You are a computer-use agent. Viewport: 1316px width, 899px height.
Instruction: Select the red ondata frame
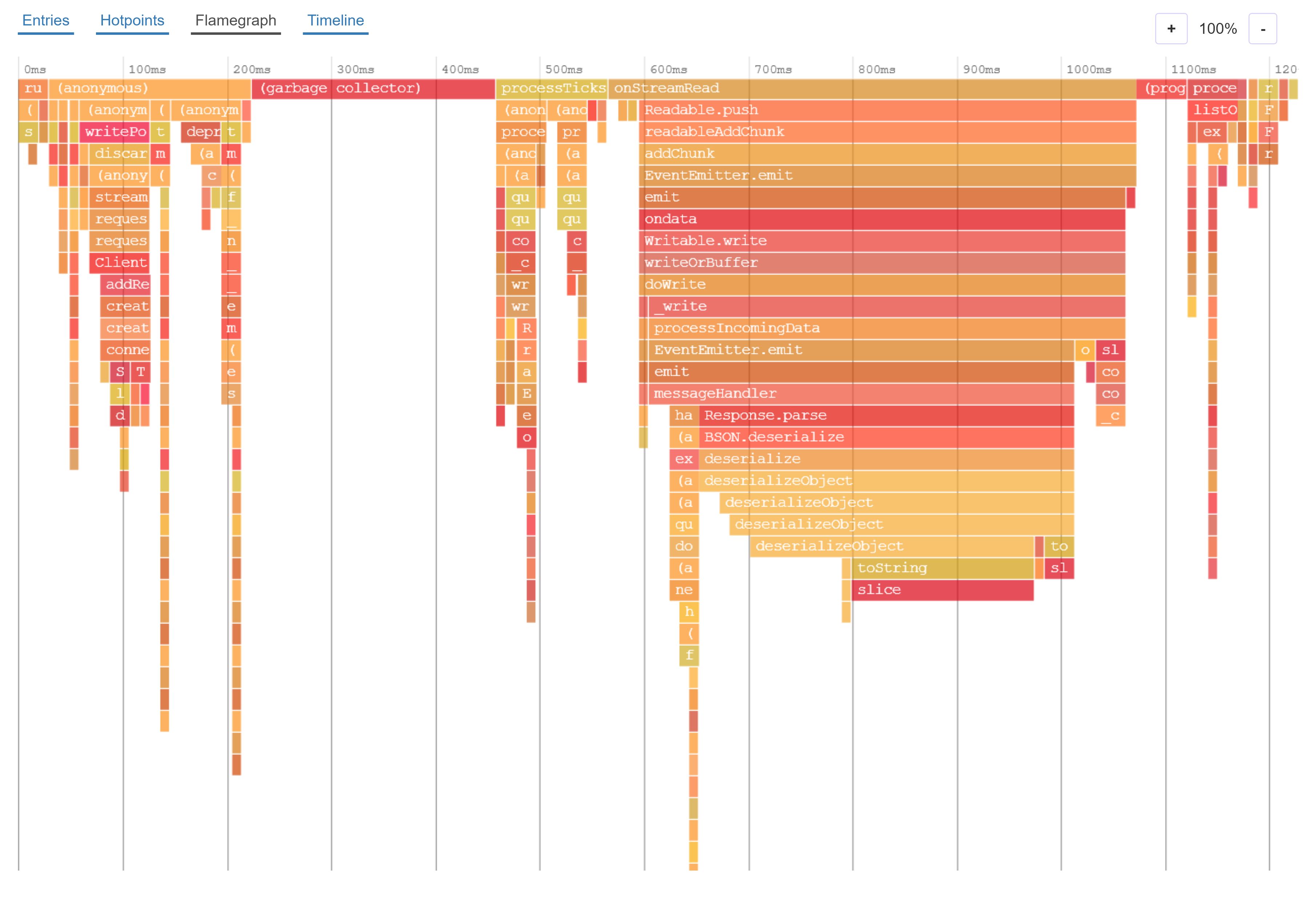tap(881, 219)
